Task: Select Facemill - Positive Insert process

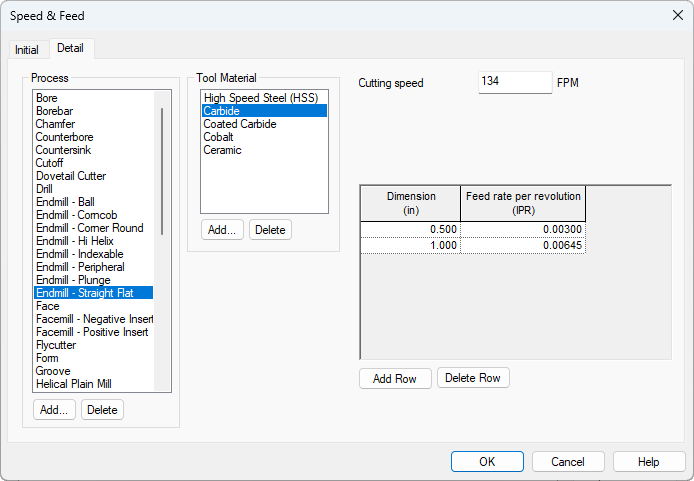Action: click(92, 332)
